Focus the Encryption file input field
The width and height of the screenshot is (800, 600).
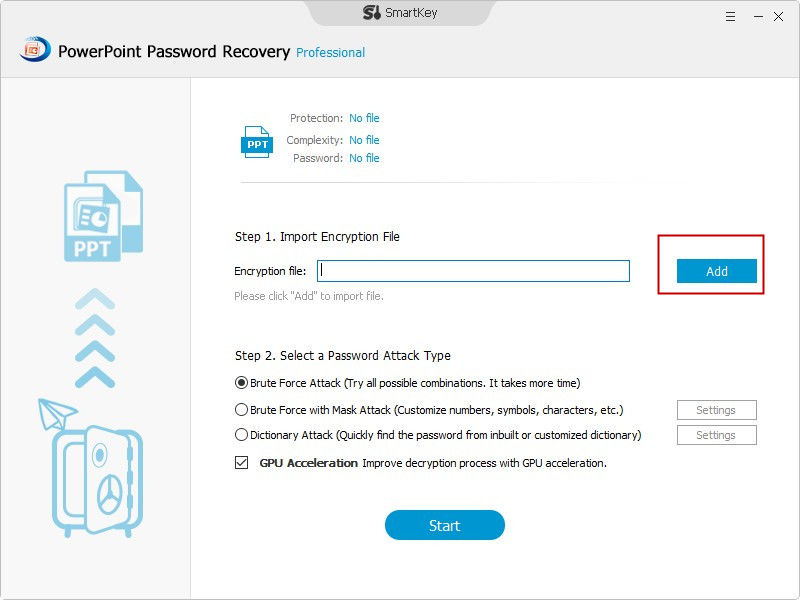pyautogui.click(x=473, y=271)
